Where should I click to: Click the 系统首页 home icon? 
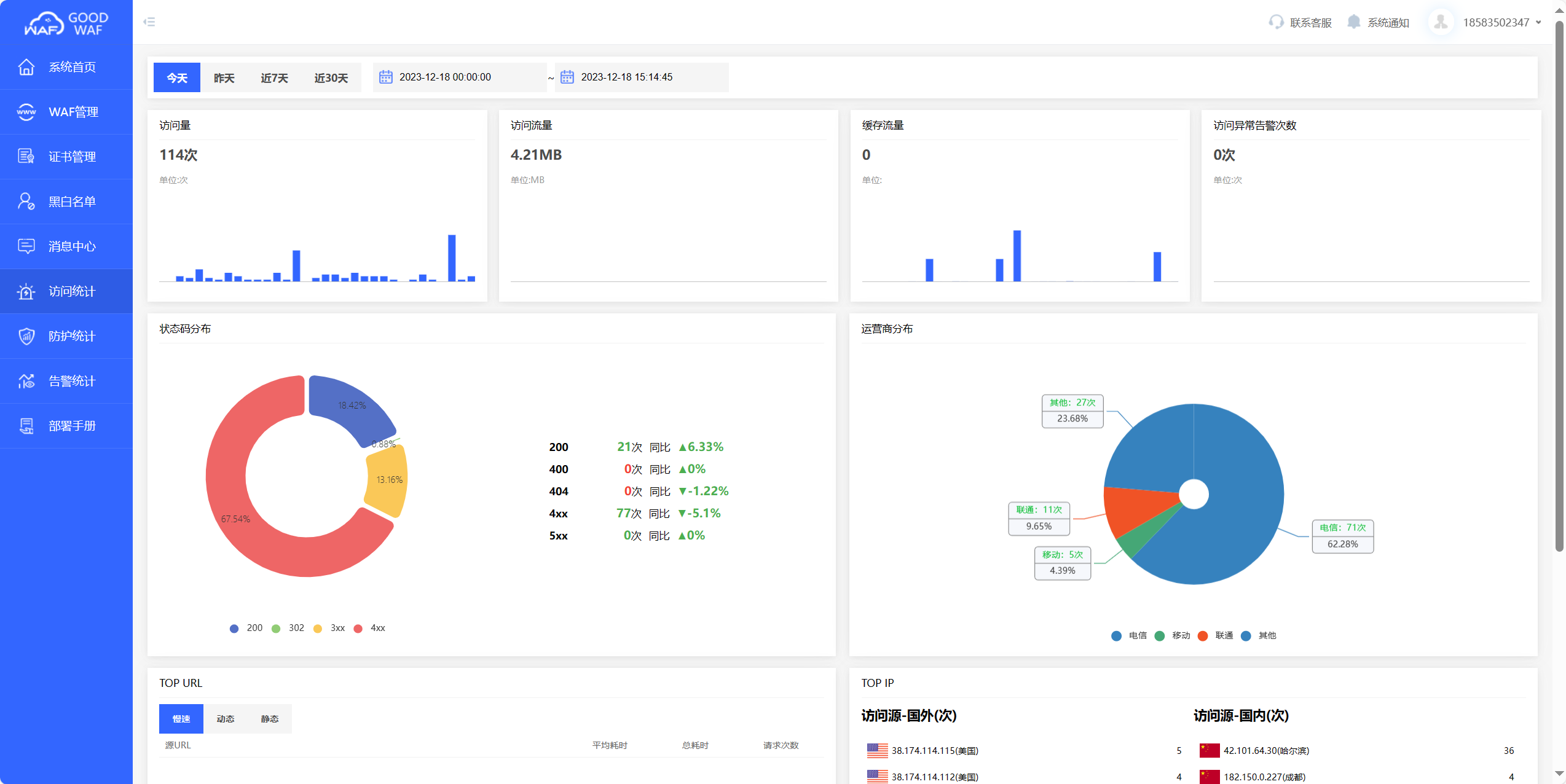point(26,67)
